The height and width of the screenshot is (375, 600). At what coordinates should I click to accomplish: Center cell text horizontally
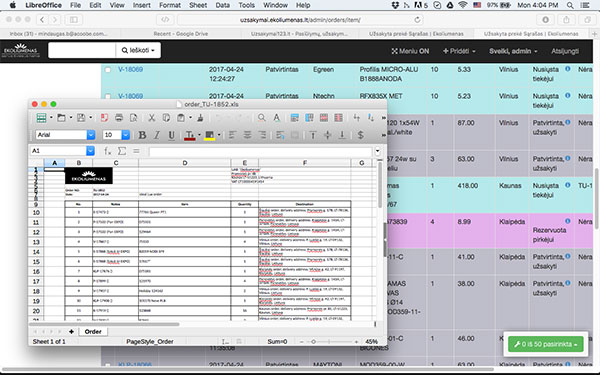click(x=248, y=135)
